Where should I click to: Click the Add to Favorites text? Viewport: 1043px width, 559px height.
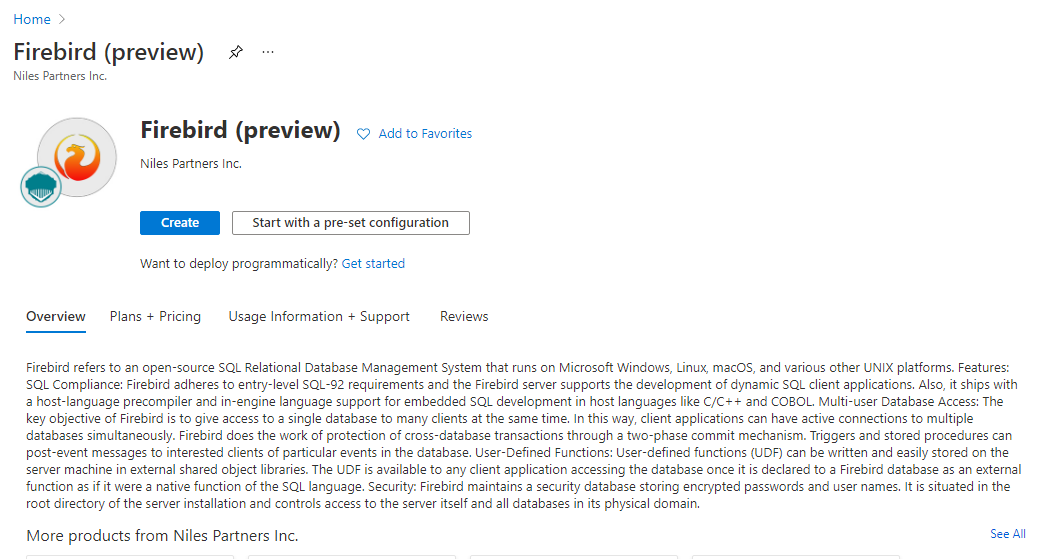425,134
